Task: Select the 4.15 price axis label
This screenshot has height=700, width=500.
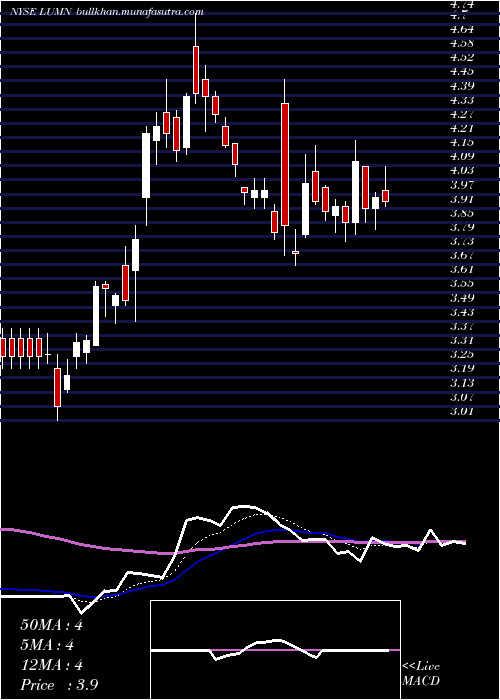Action: pyautogui.click(x=462, y=143)
